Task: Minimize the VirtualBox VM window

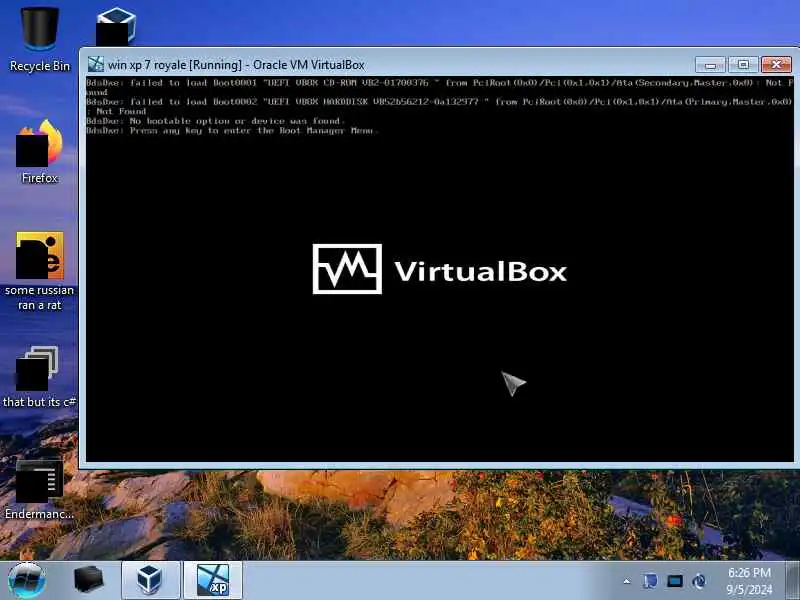Action: pos(710,65)
